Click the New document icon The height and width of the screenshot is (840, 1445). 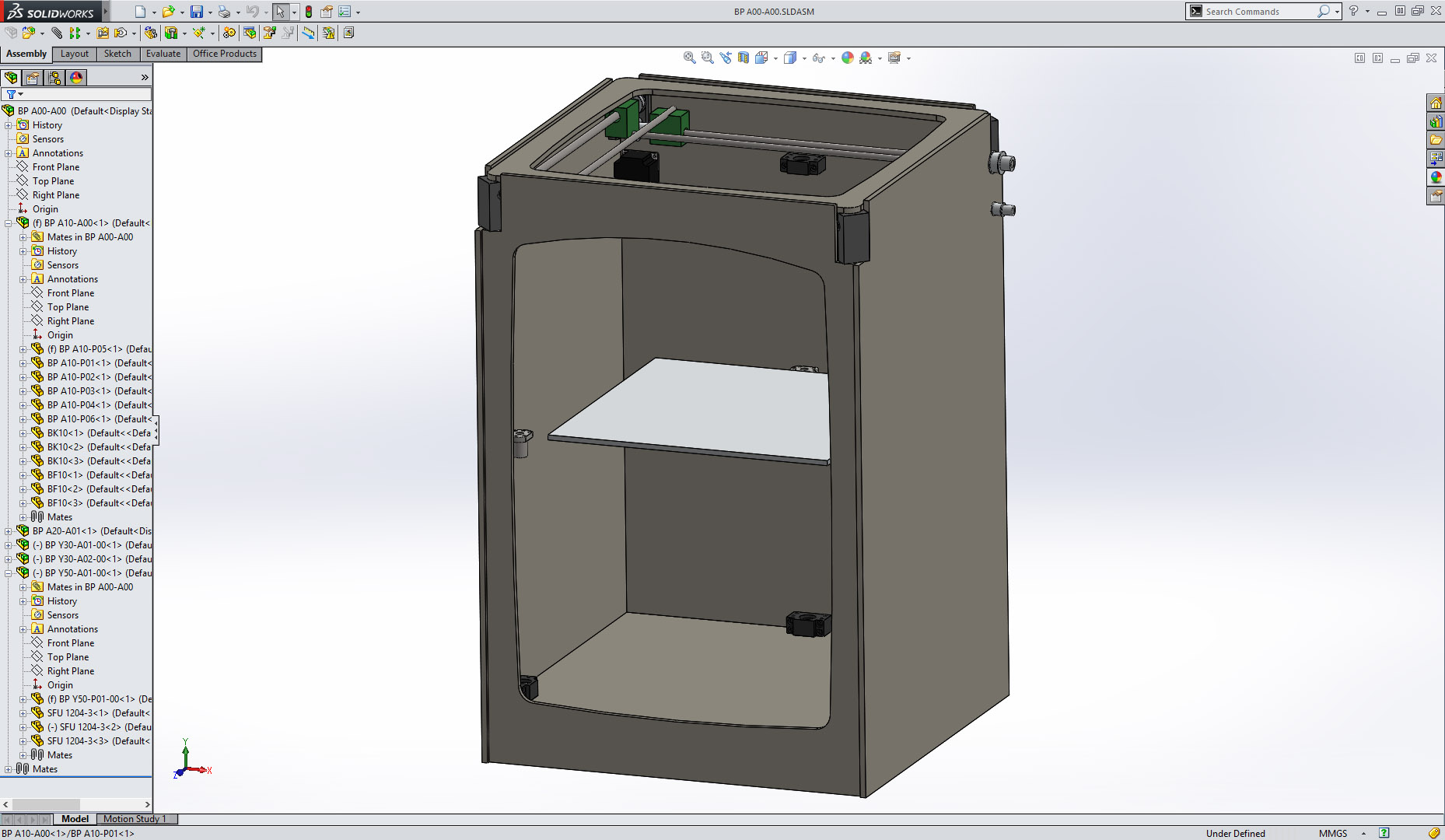click(140, 12)
